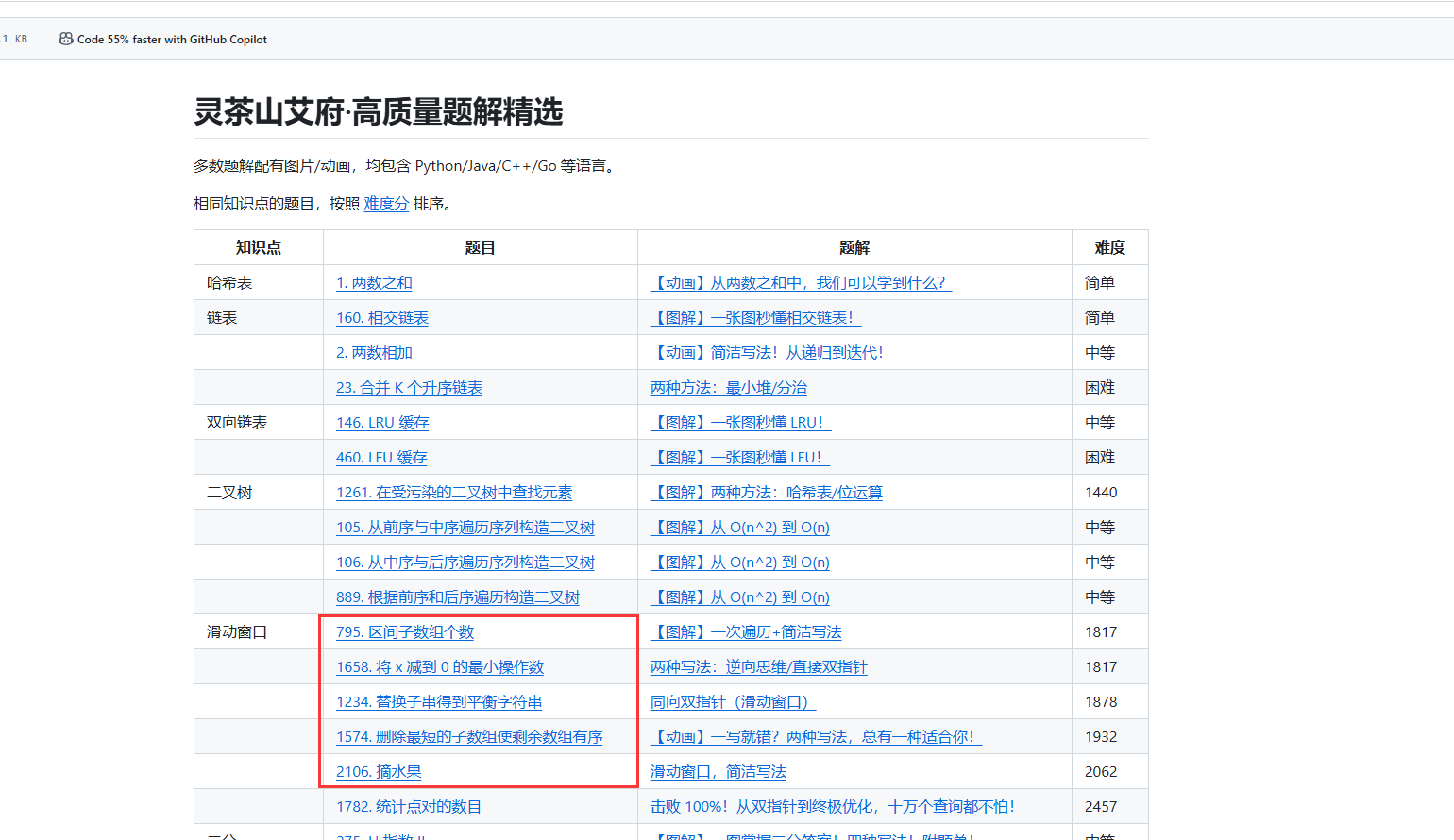The height and width of the screenshot is (840, 1454).
Task: Open problem 2106. 摘水果
Action: coord(379,771)
